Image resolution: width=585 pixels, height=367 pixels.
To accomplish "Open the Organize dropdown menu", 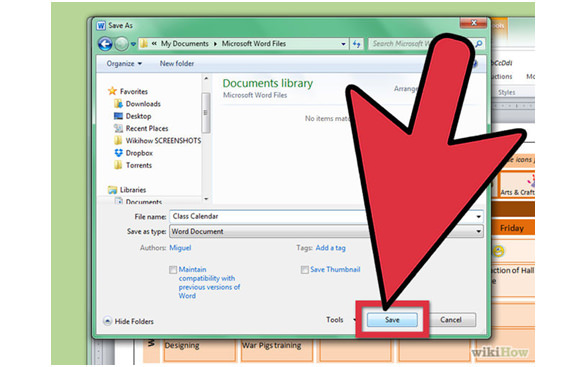I will tap(124, 64).
